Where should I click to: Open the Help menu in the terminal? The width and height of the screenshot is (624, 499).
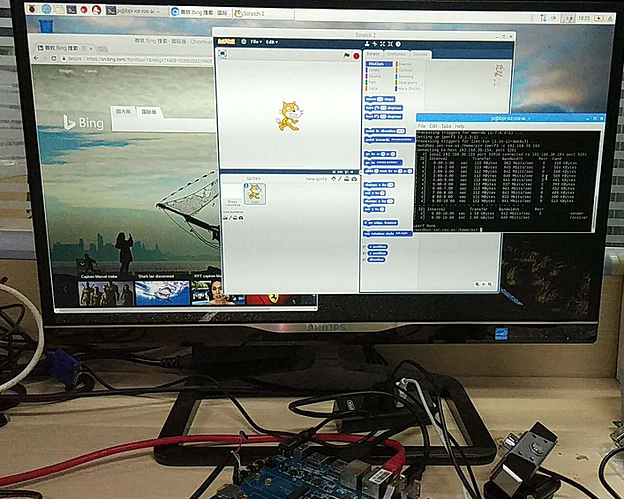click(x=459, y=126)
